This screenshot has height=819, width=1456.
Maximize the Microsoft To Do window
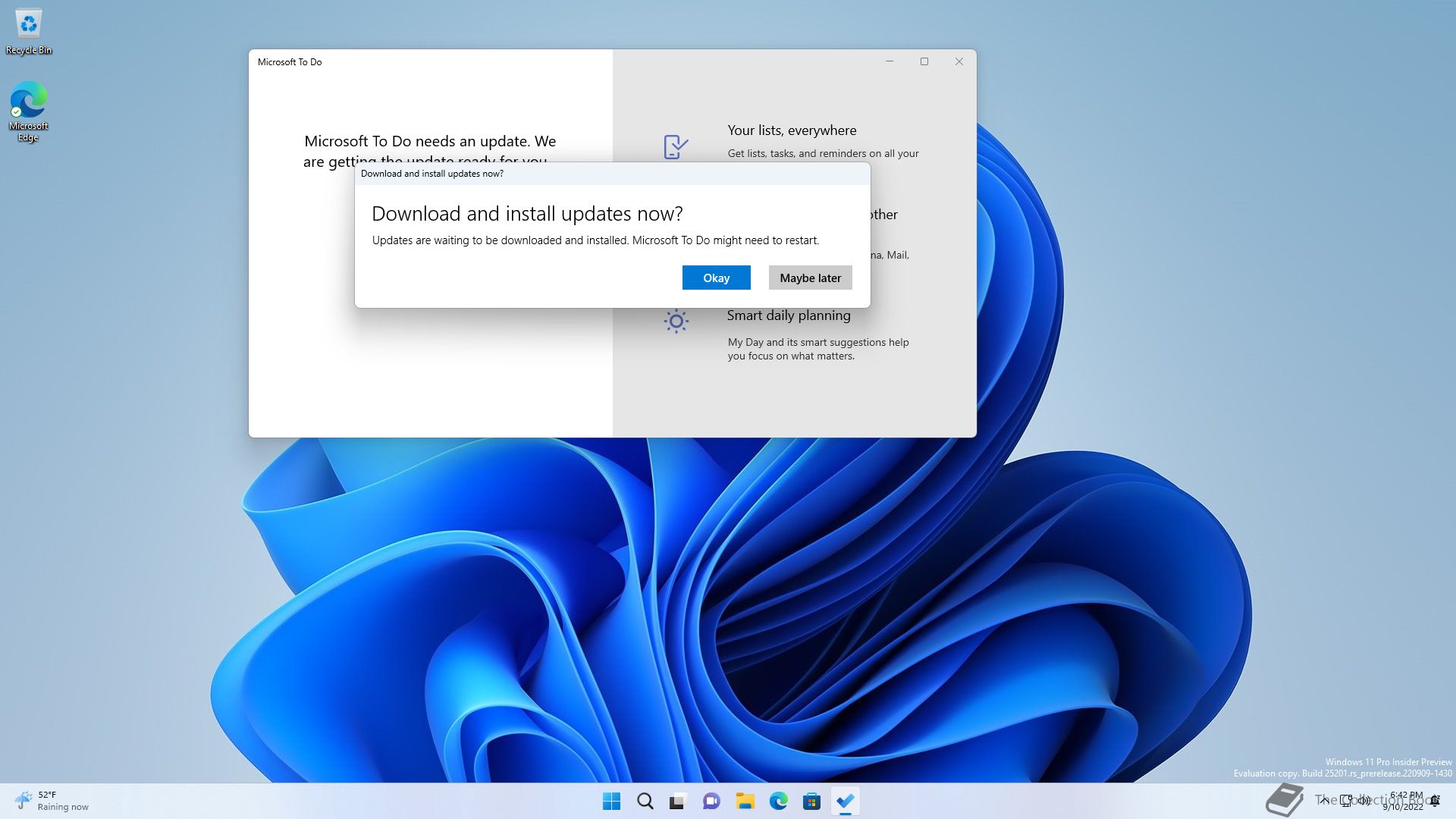click(x=924, y=61)
